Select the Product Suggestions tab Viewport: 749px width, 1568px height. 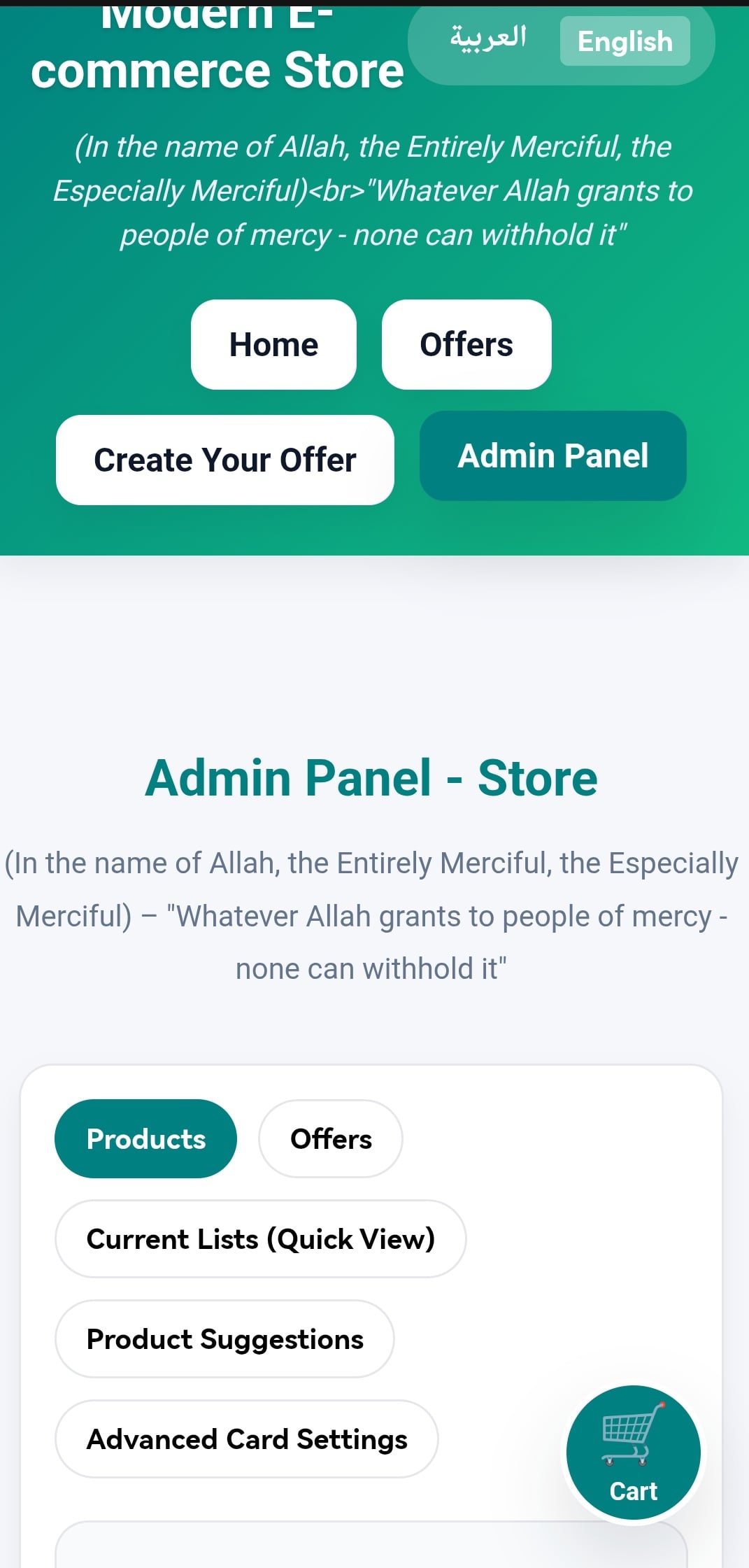tap(224, 1339)
